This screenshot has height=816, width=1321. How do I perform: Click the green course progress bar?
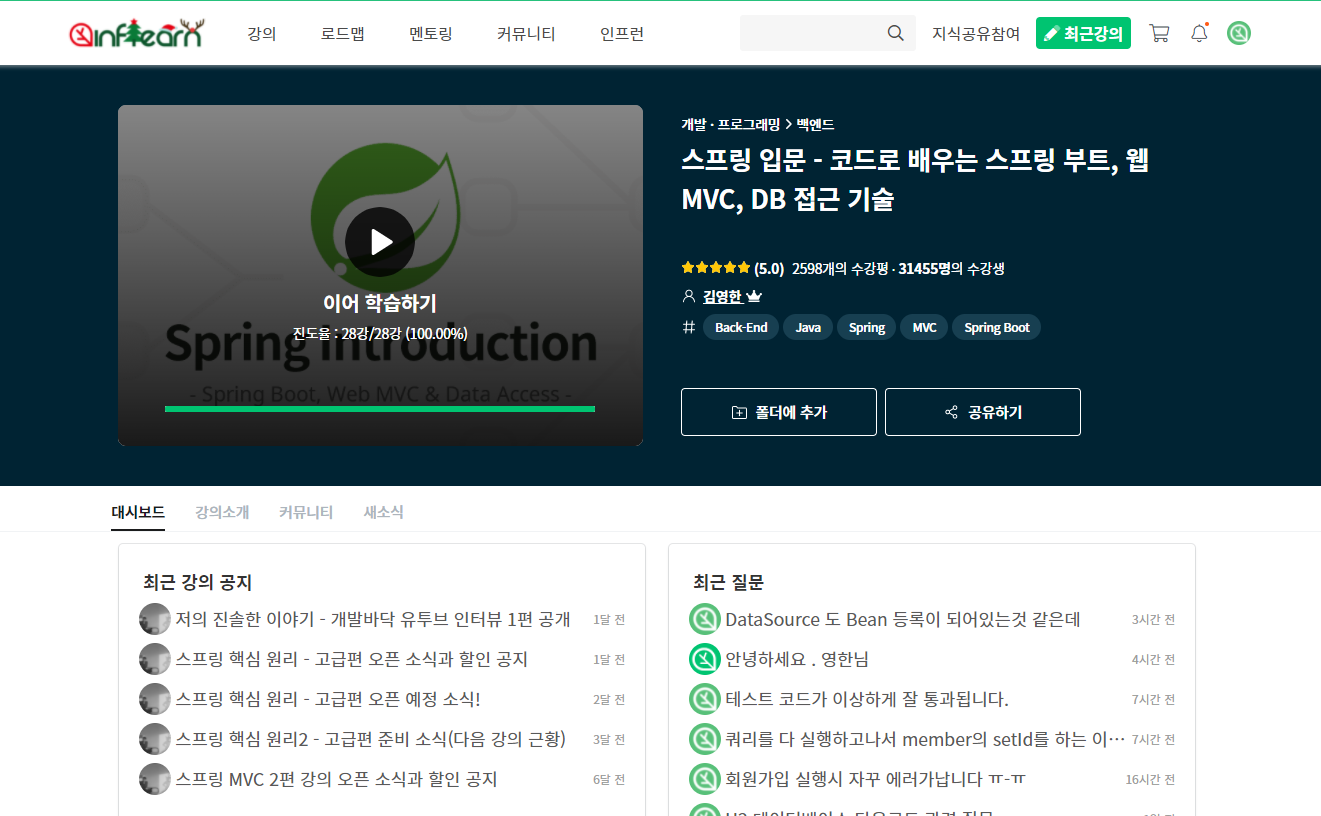click(380, 409)
